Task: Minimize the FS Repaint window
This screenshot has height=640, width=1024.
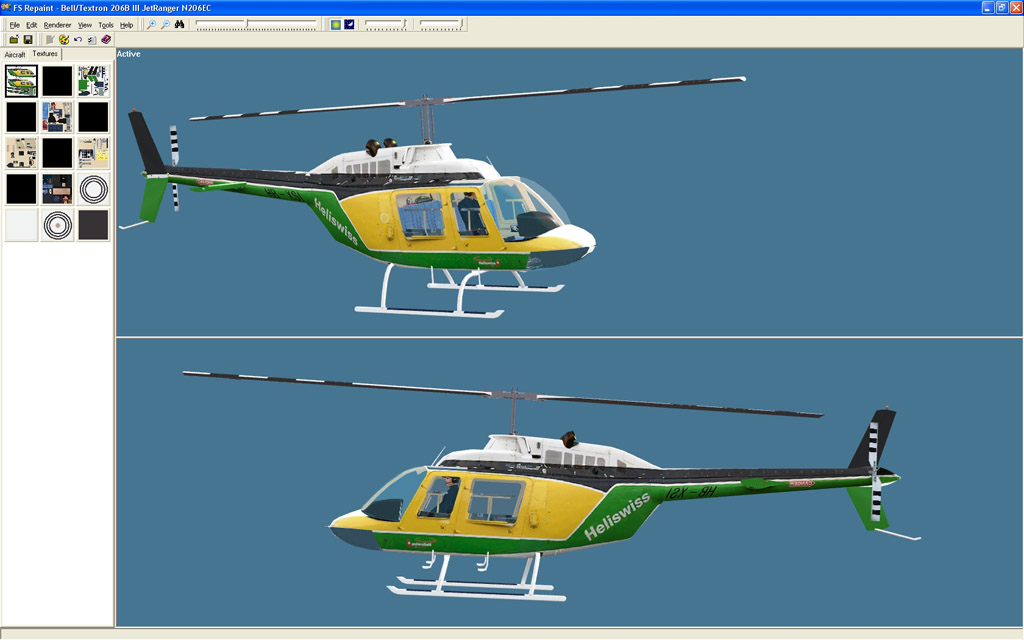Action: click(988, 8)
